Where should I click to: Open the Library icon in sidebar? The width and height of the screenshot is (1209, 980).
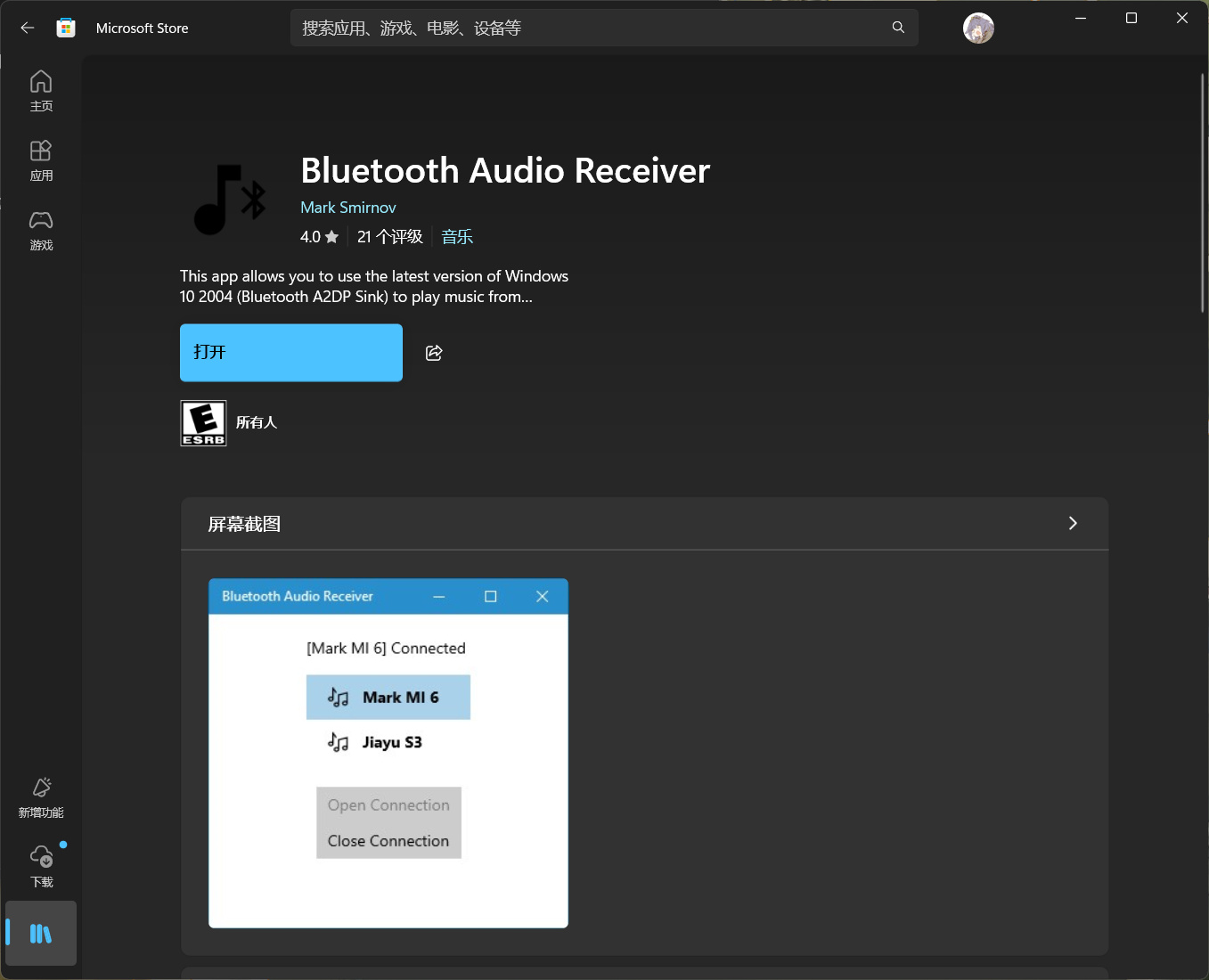[x=41, y=934]
